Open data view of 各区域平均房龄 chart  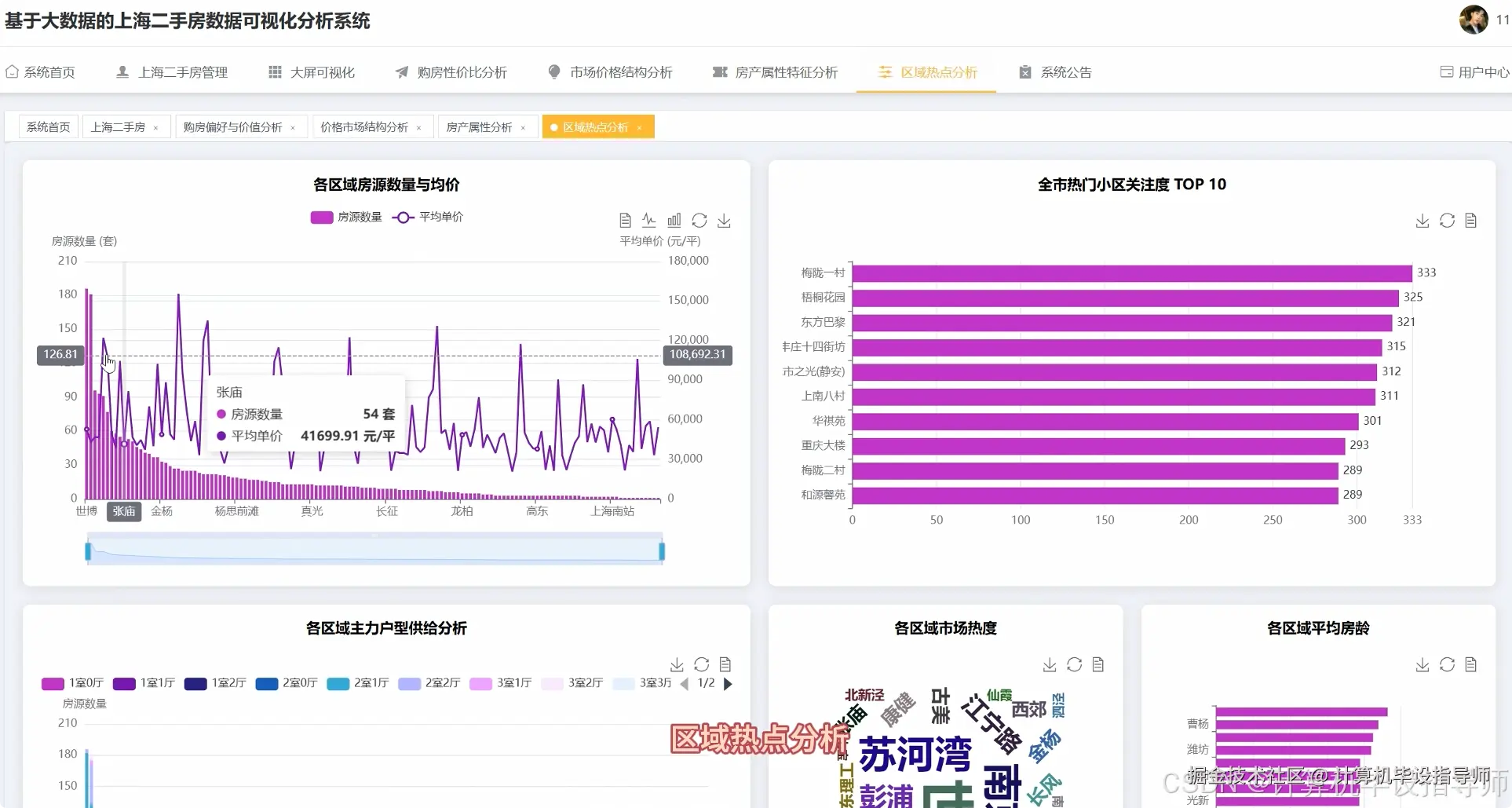1471,664
